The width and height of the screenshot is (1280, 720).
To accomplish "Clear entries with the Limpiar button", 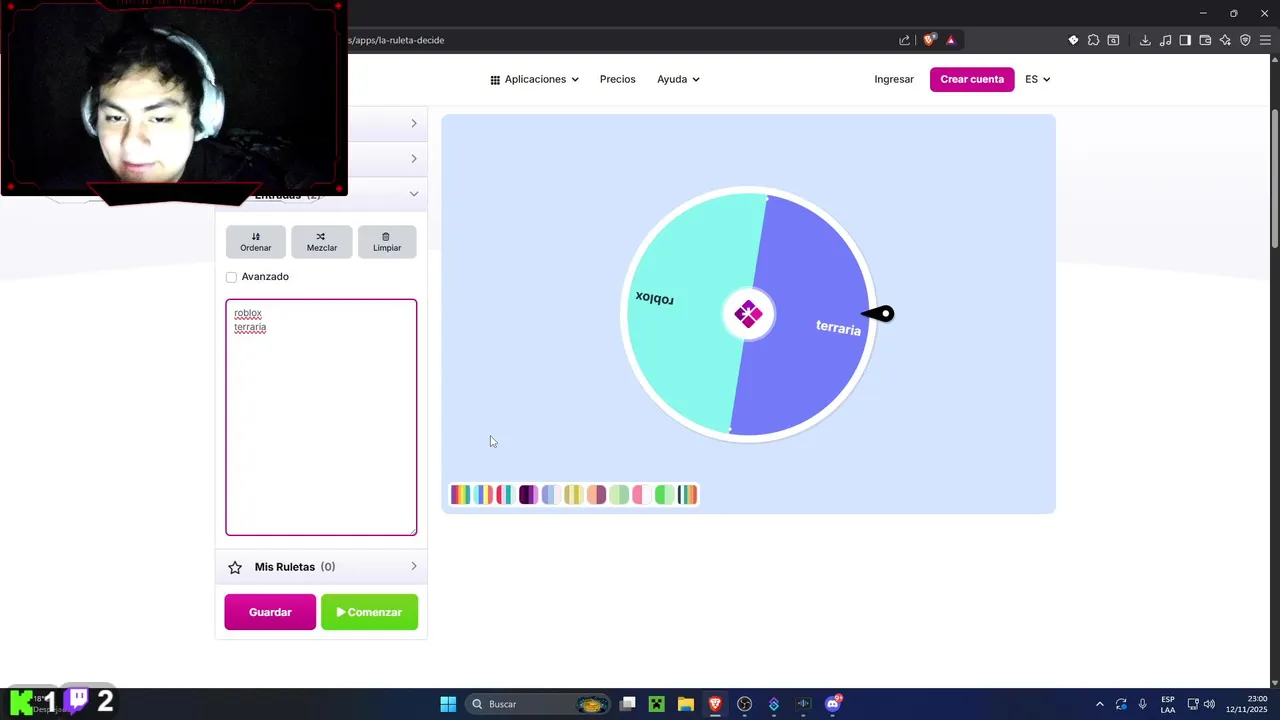I will [x=387, y=241].
